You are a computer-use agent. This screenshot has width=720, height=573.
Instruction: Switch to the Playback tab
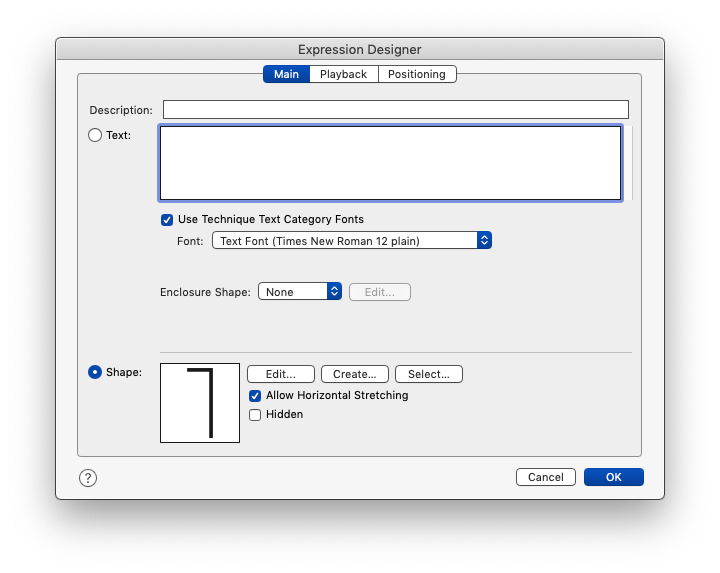pos(343,74)
